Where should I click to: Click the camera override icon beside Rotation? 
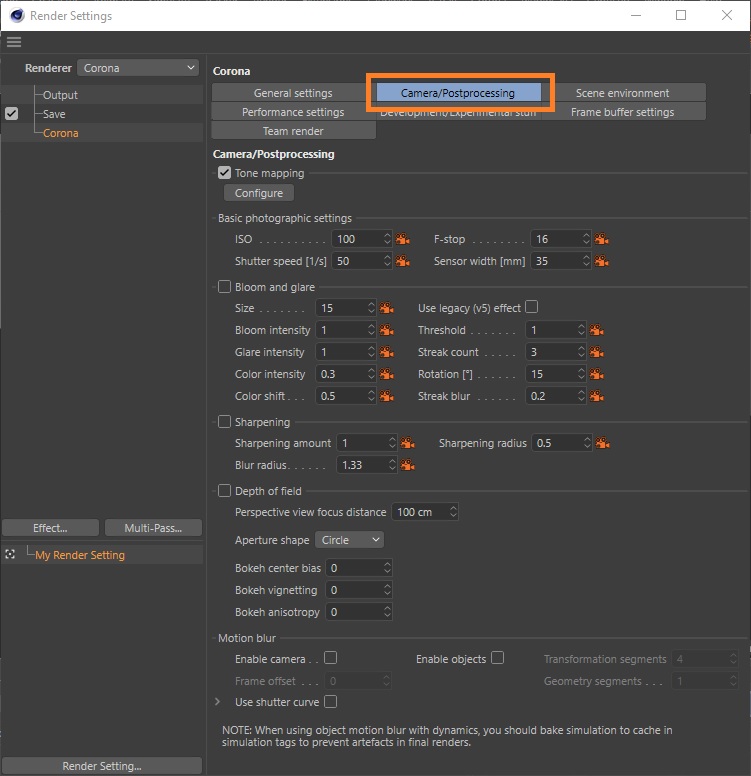pos(597,374)
